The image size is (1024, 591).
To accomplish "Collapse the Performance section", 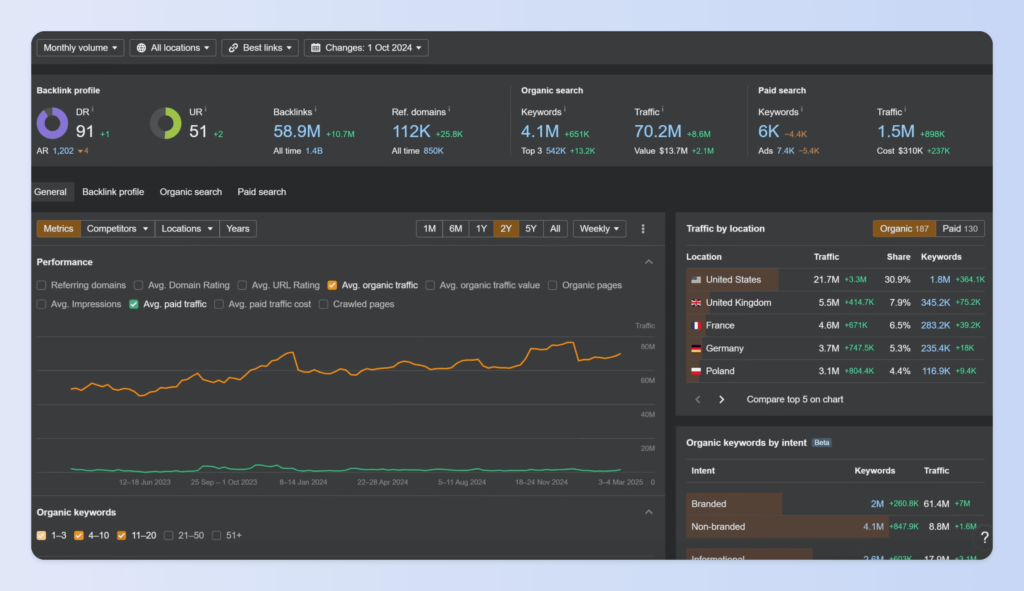I will pyautogui.click(x=648, y=262).
